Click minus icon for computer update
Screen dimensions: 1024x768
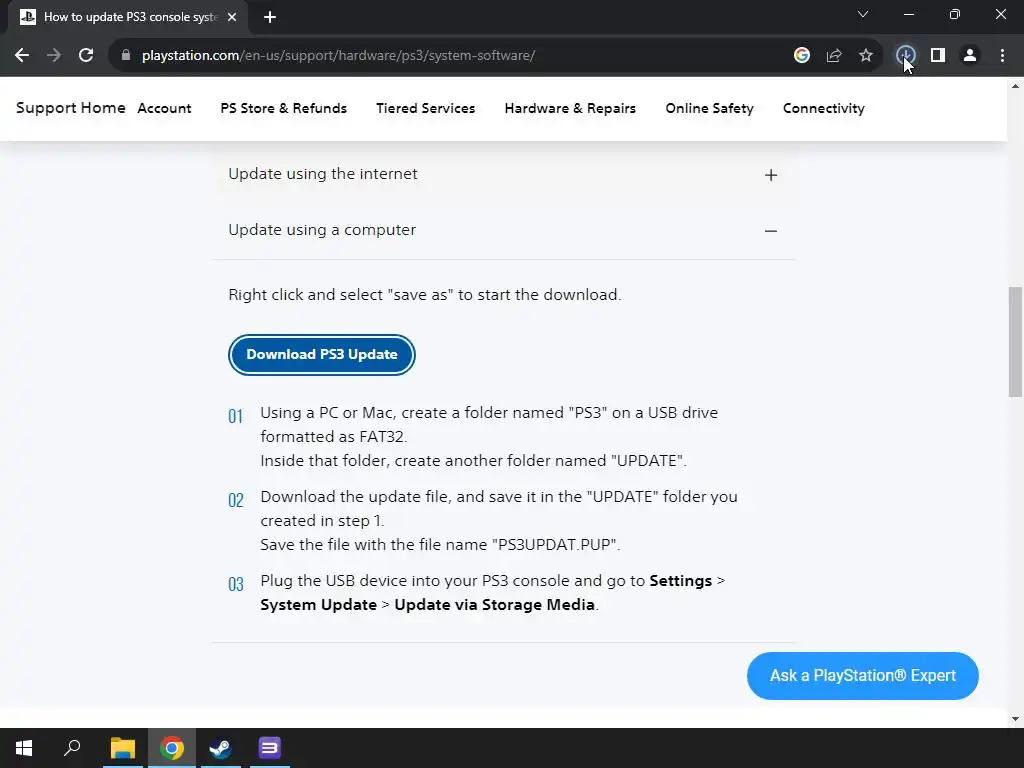click(771, 231)
